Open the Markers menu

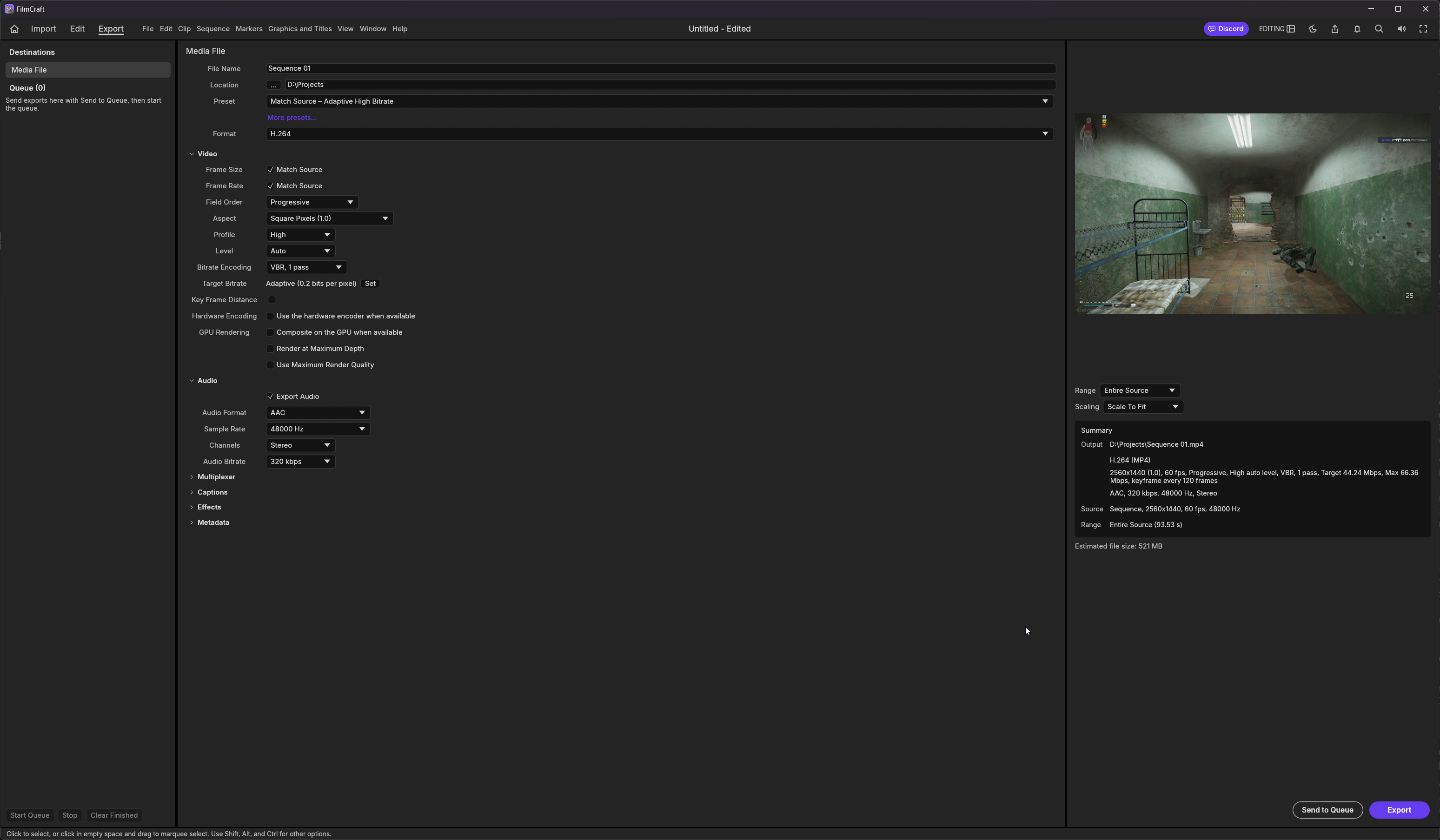[249, 28]
